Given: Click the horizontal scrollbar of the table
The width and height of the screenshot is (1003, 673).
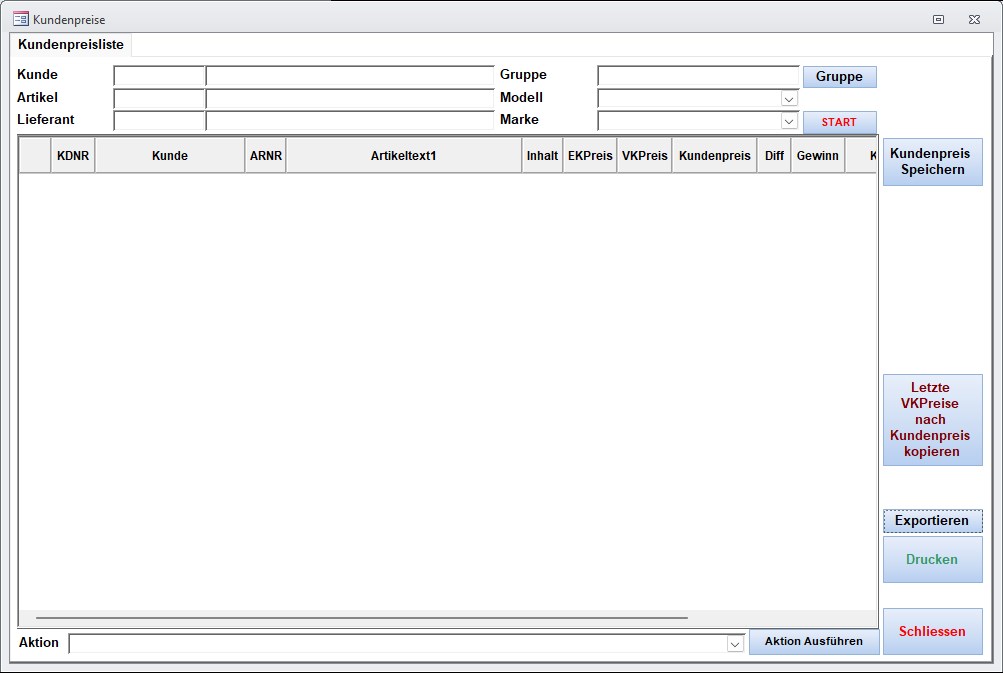Looking at the screenshot, I should pyautogui.click(x=361, y=618).
